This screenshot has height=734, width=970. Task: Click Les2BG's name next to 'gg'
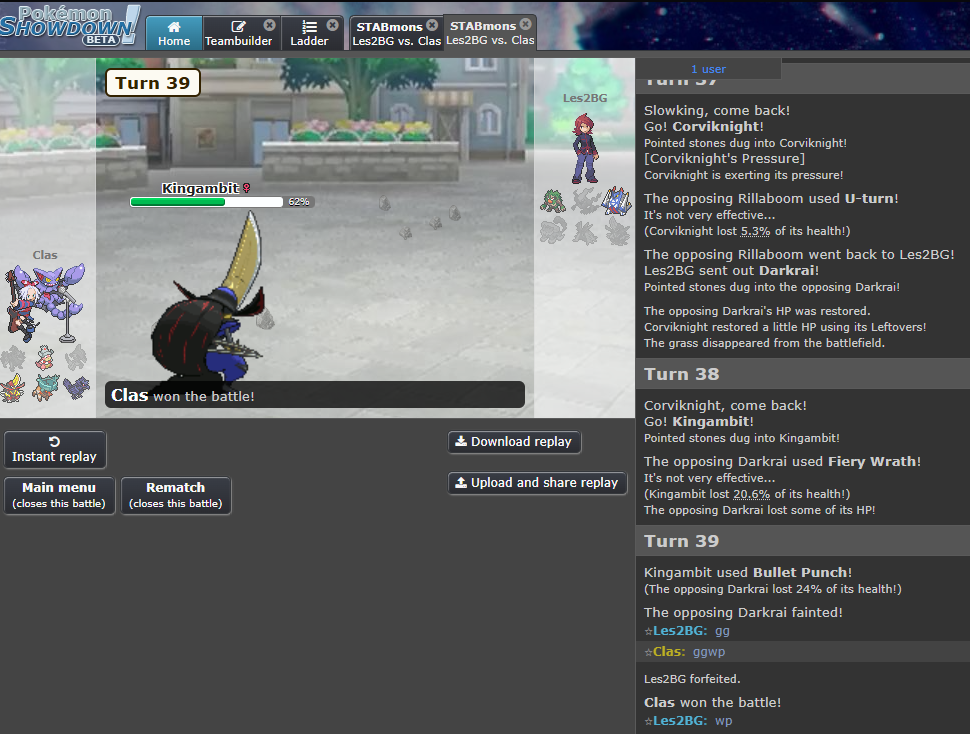click(x=680, y=631)
